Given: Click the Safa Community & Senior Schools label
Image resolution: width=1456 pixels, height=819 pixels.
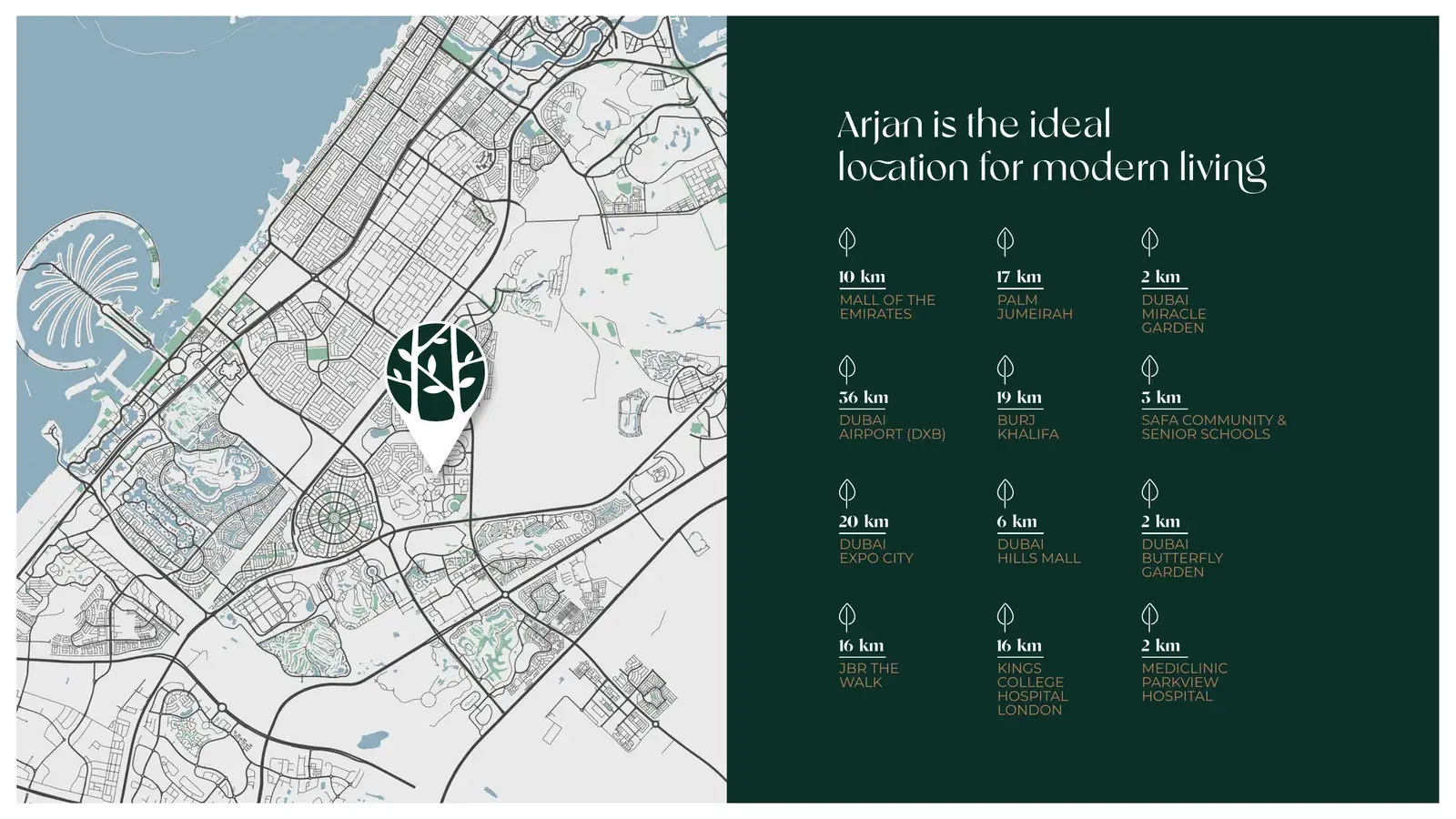Looking at the screenshot, I should tap(1214, 427).
